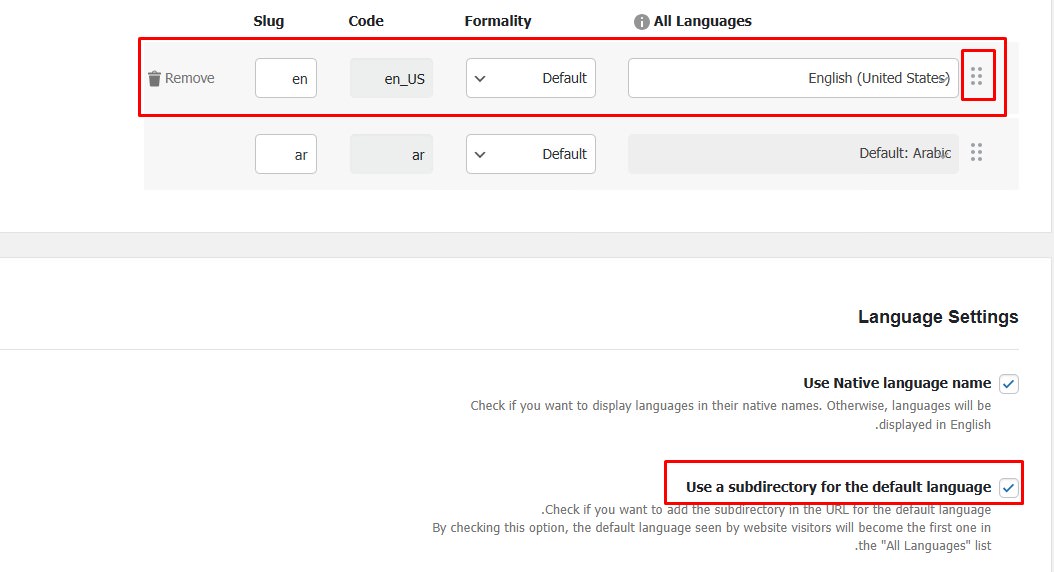Click the info icon beside All Languages

point(642,22)
